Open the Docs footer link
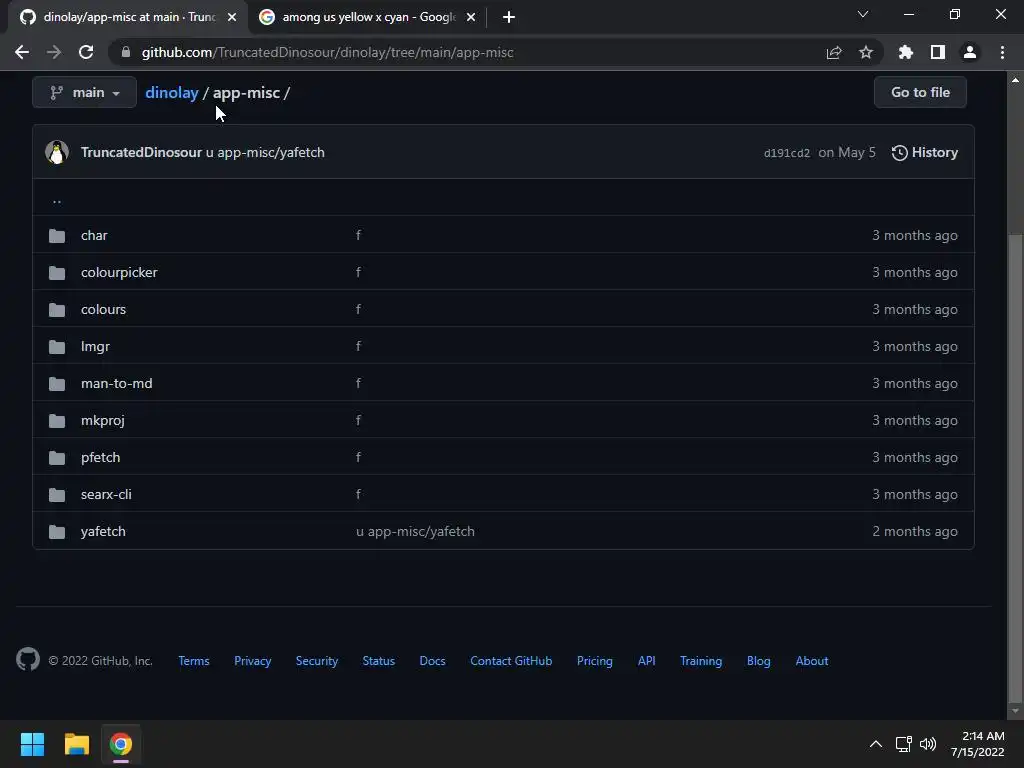Image resolution: width=1024 pixels, height=768 pixels. pyautogui.click(x=432, y=661)
